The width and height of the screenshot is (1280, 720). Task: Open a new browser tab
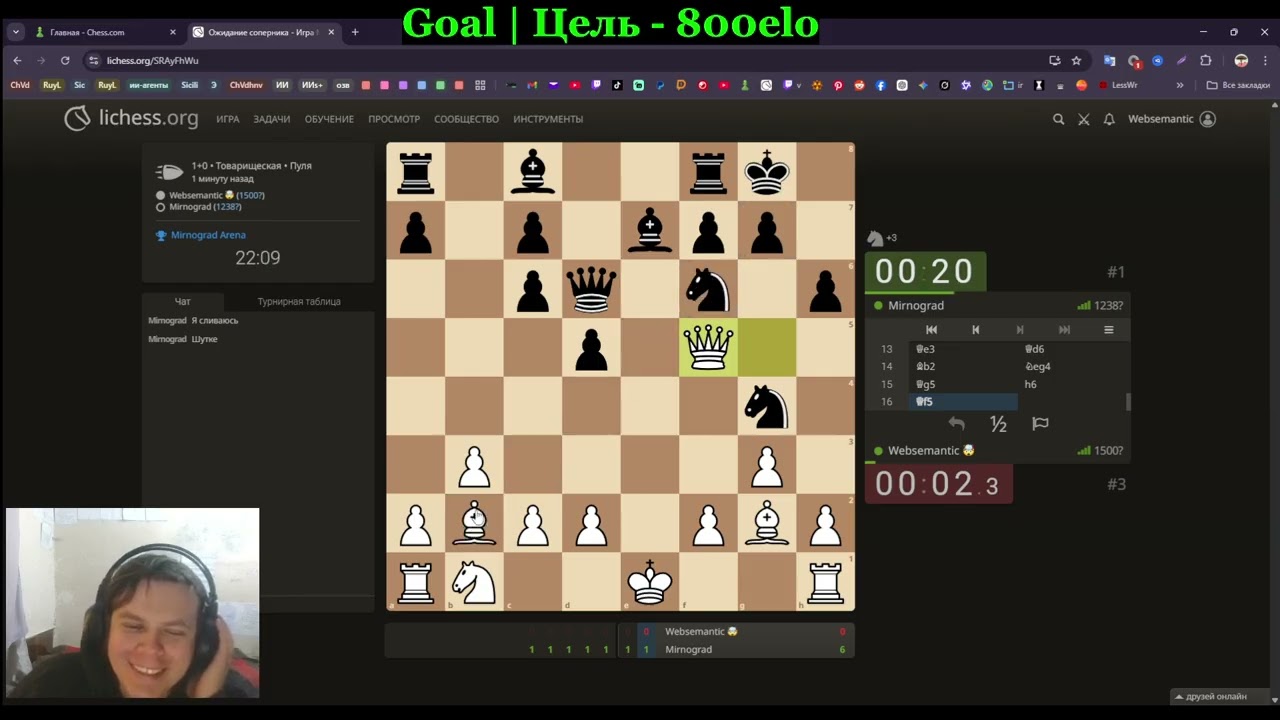coord(355,32)
